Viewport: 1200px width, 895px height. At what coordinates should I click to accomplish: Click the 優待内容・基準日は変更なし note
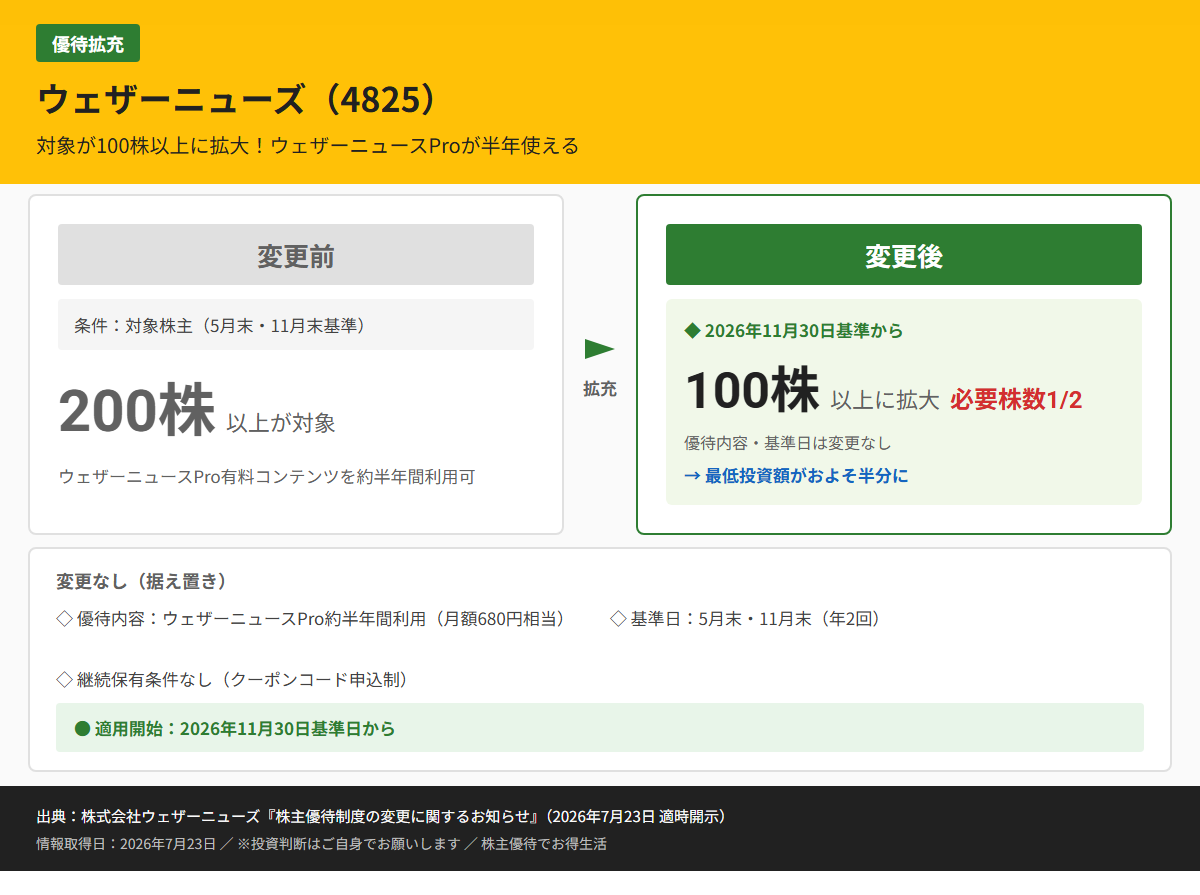click(788, 443)
